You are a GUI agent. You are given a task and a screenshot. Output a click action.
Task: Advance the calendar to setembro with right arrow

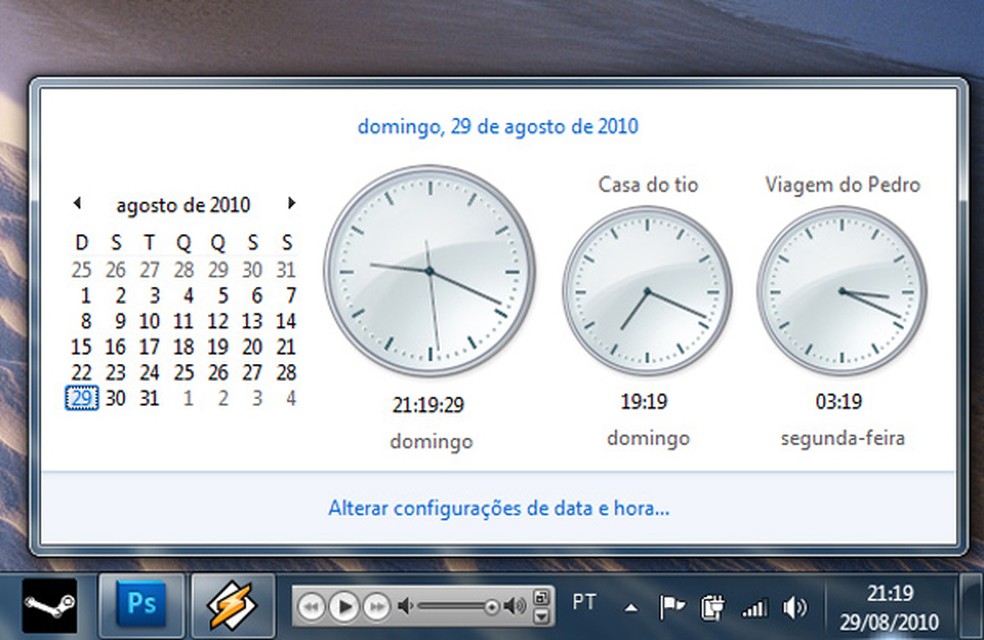tap(291, 203)
